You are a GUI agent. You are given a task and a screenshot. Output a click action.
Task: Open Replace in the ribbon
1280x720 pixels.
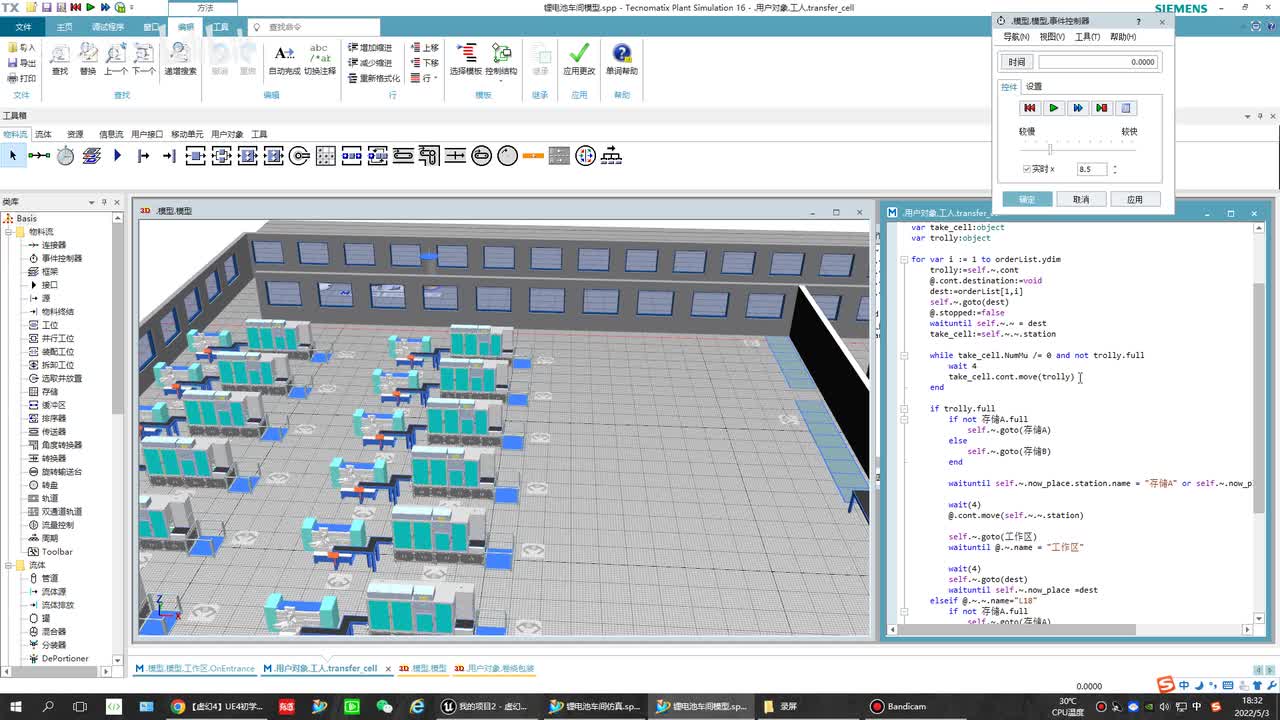tap(88, 59)
